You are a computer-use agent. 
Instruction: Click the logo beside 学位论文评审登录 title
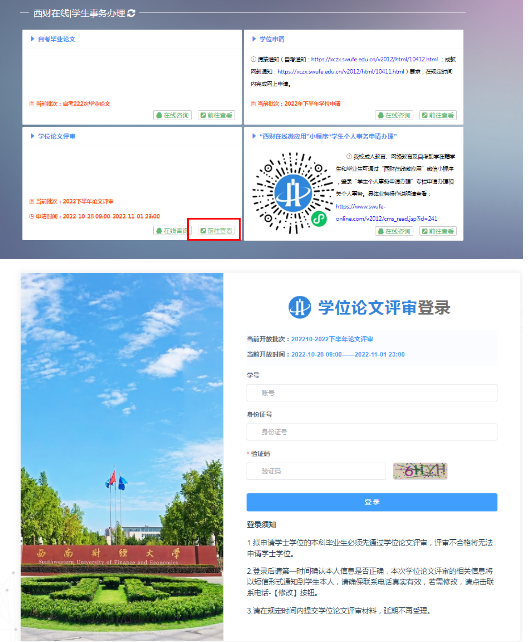300,307
